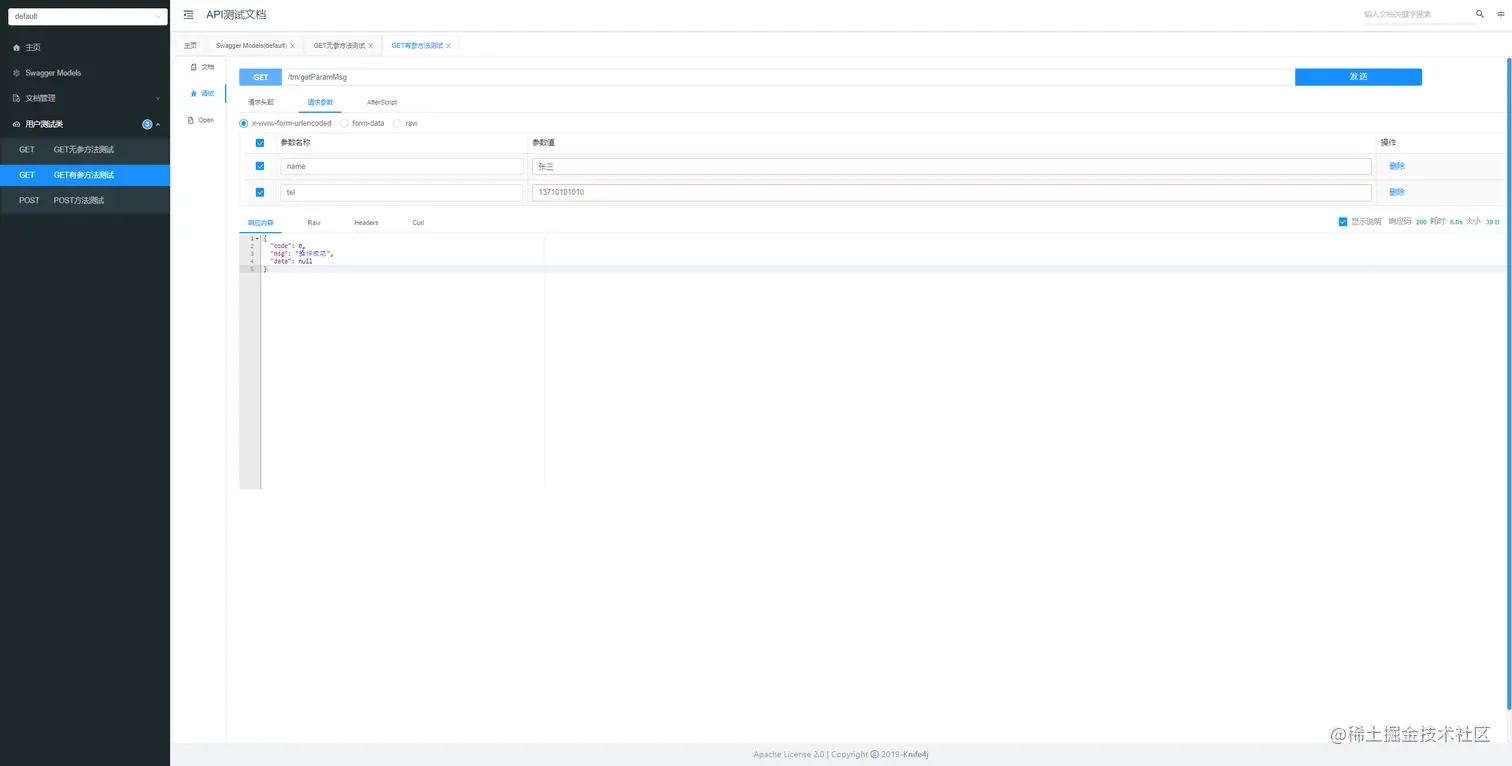
Task: Delete the tel parameter row
Action: [1397, 192]
